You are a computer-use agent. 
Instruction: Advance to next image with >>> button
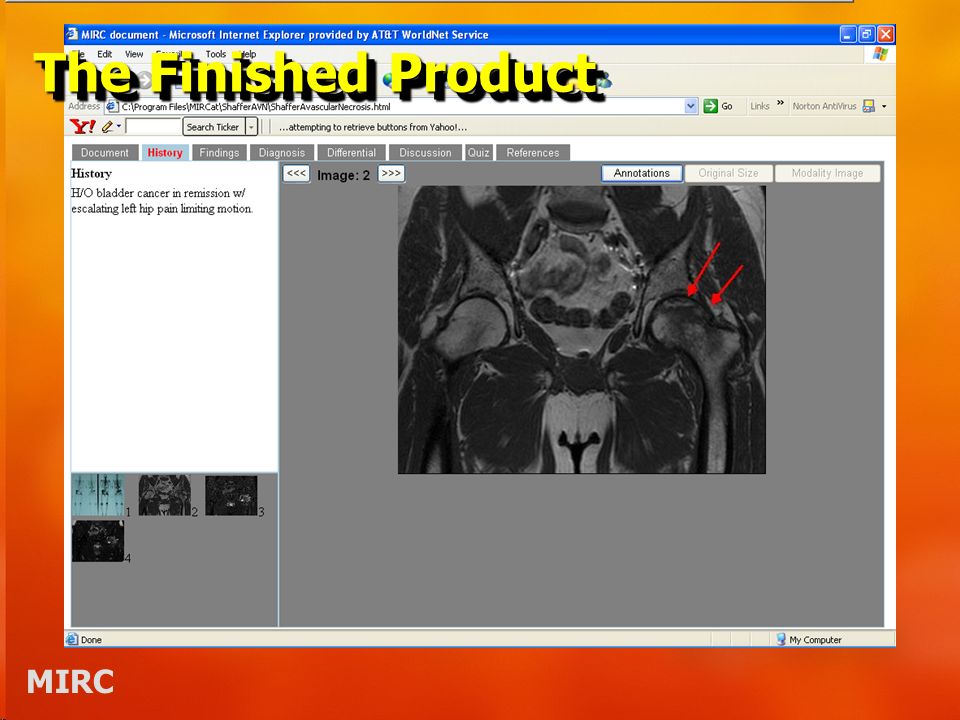[391, 174]
